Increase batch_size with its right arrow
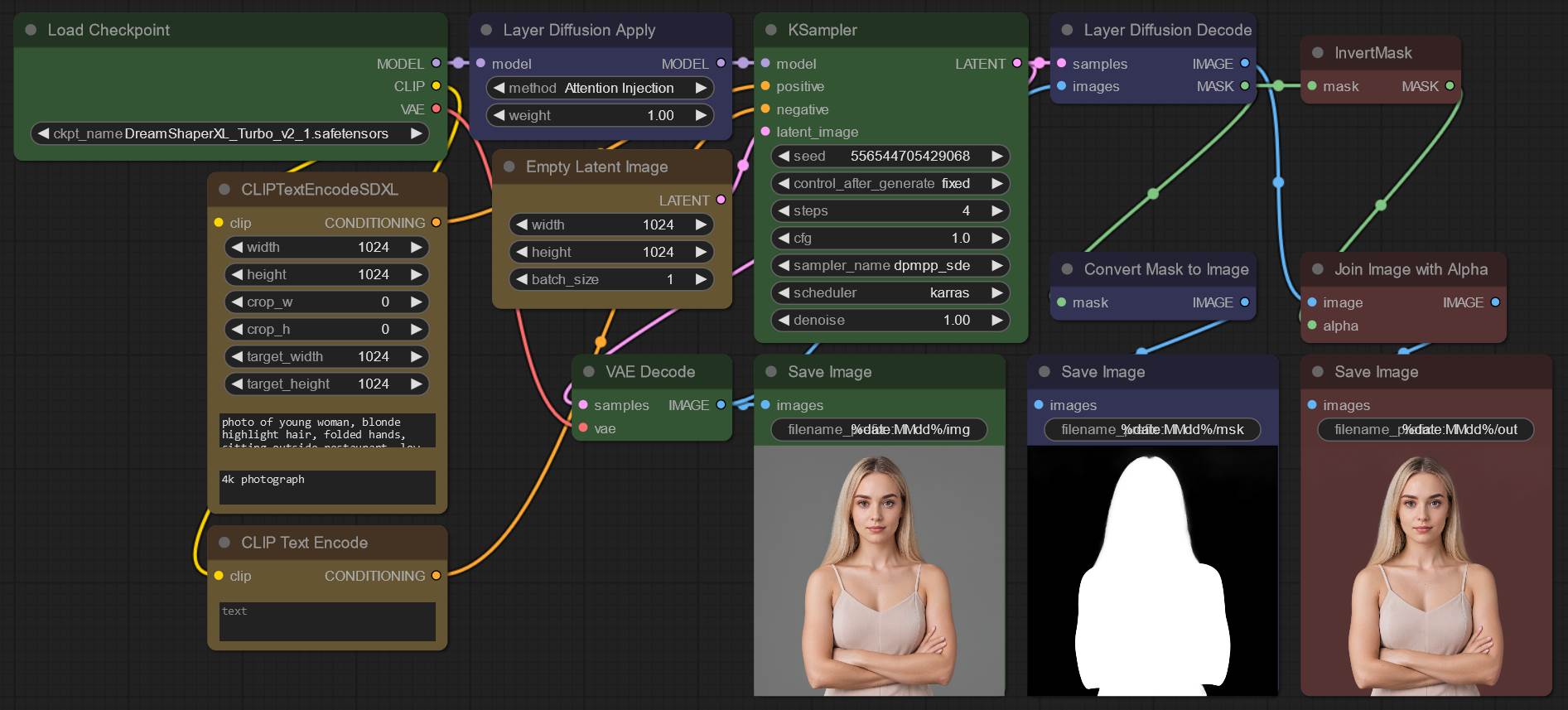The image size is (1568, 710). pos(701,279)
